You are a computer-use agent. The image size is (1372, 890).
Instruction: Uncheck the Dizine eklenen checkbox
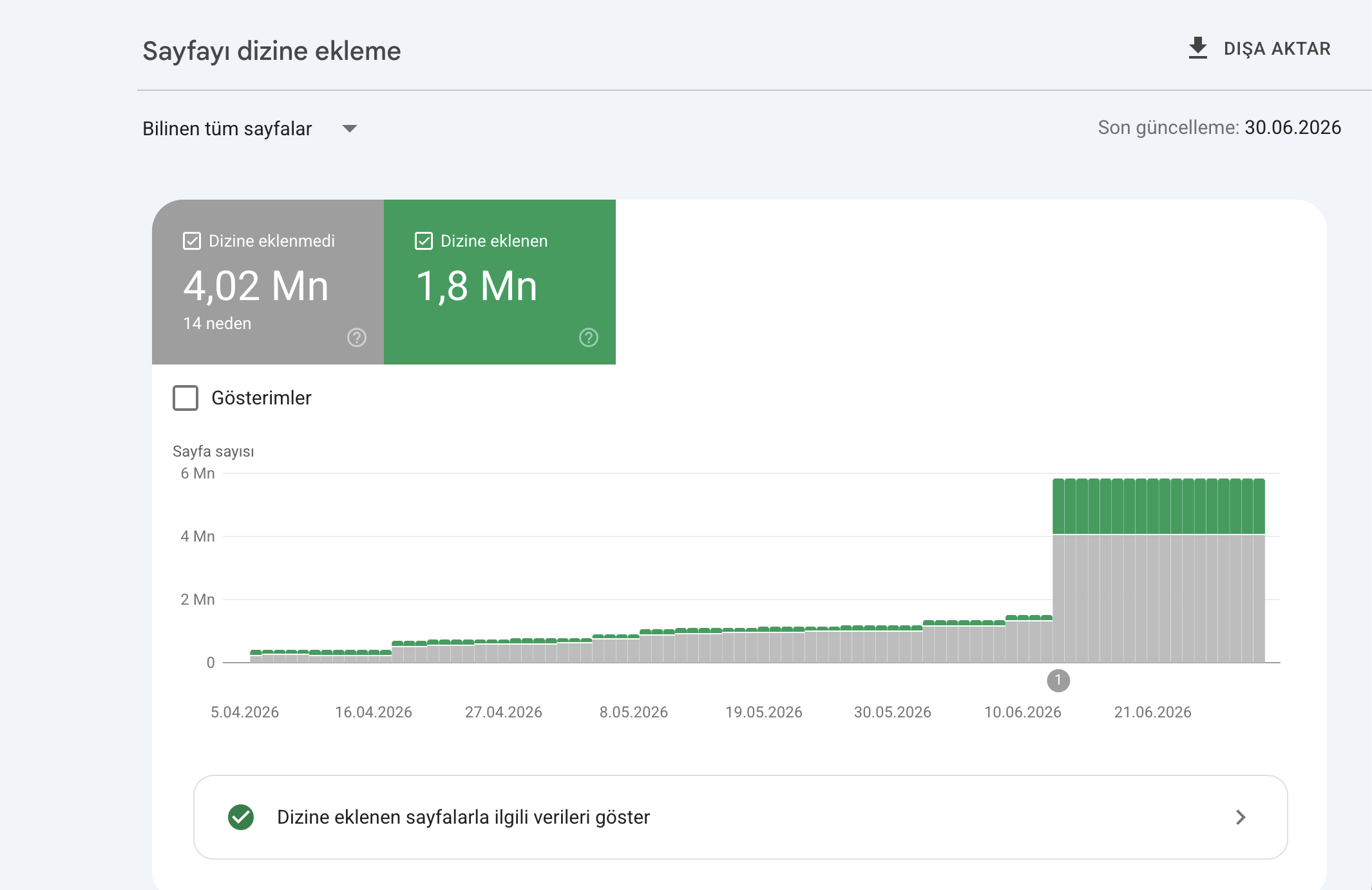(424, 241)
